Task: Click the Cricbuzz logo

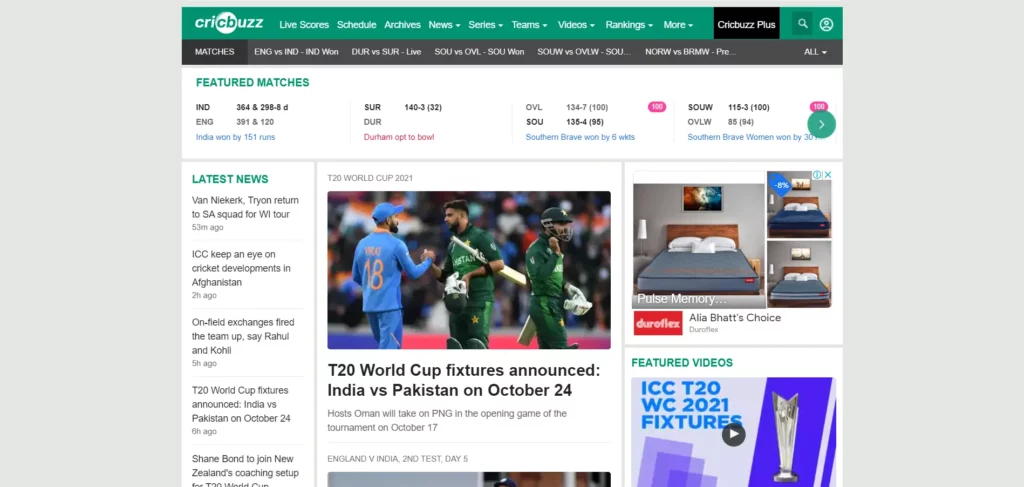Action: (229, 24)
